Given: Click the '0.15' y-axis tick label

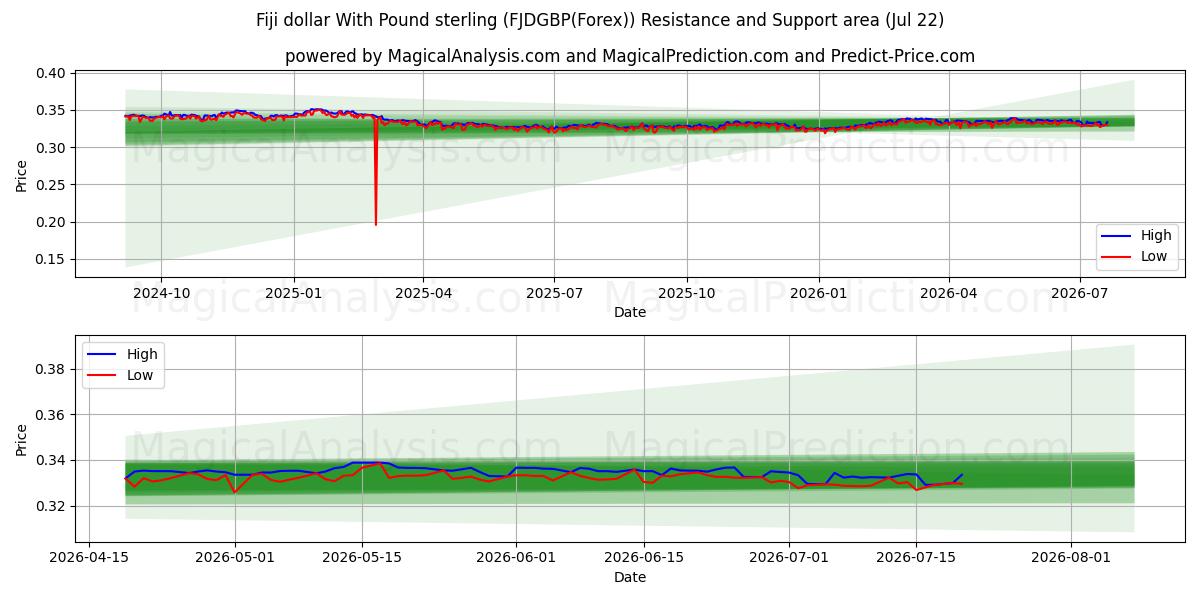Looking at the screenshot, I should pyautogui.click(x=51, y=259).
